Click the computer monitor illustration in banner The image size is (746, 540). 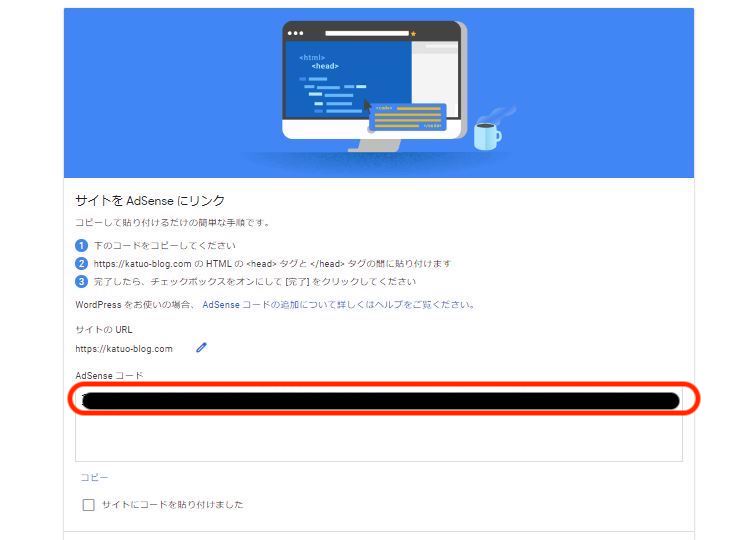373,86
